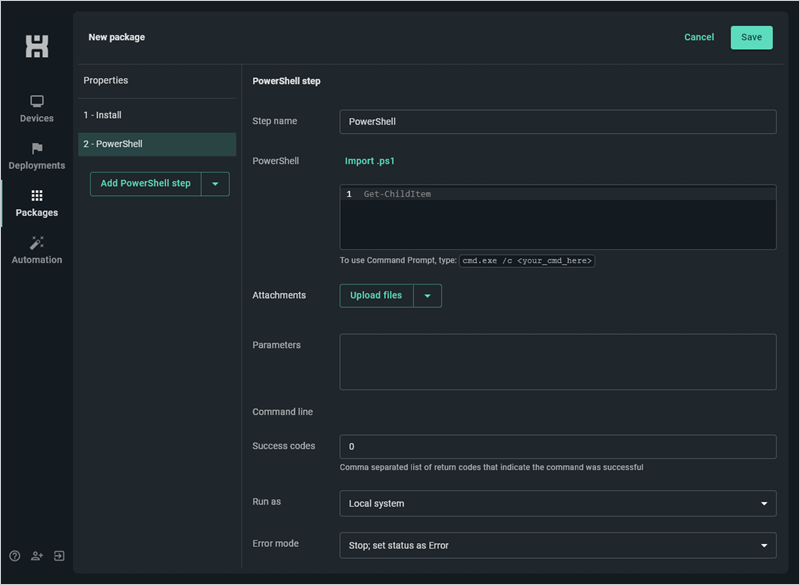
Task: Click the sign out icon
Action: tap(59, 556)
